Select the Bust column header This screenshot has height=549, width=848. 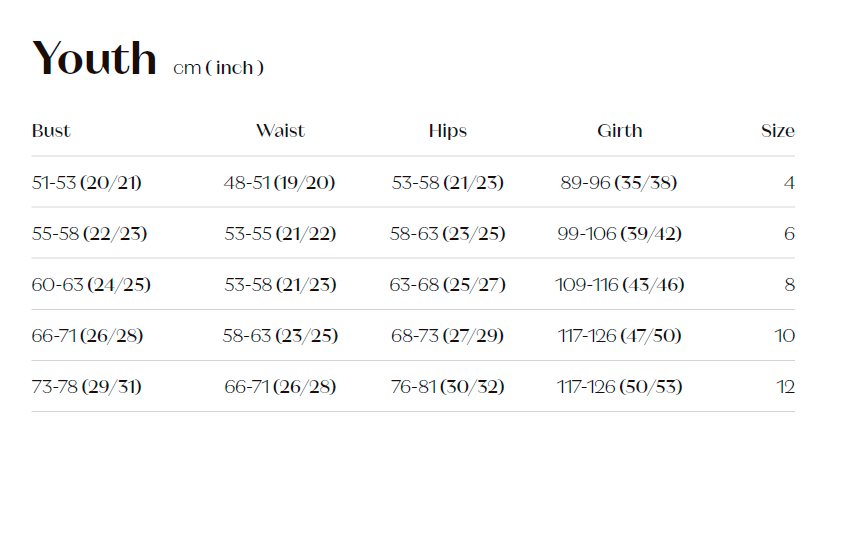(51, 130)
